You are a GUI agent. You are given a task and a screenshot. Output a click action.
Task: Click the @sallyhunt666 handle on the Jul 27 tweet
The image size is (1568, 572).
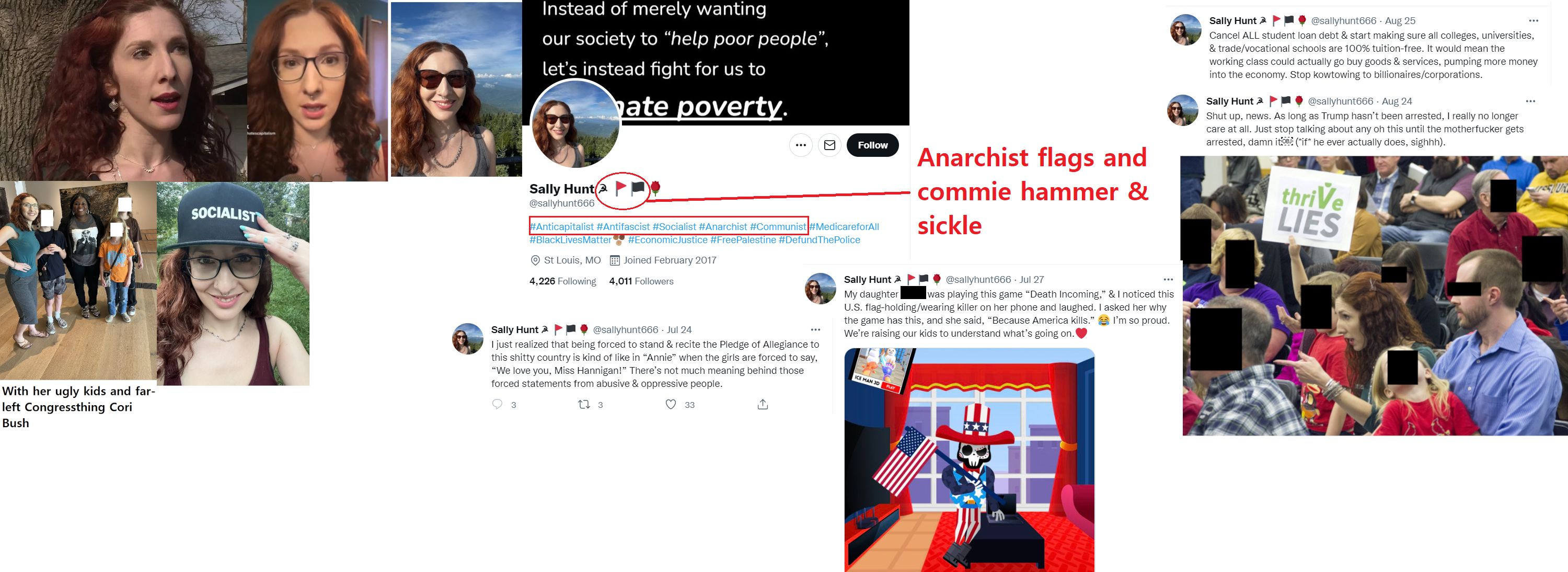click(x=978, y=280)
